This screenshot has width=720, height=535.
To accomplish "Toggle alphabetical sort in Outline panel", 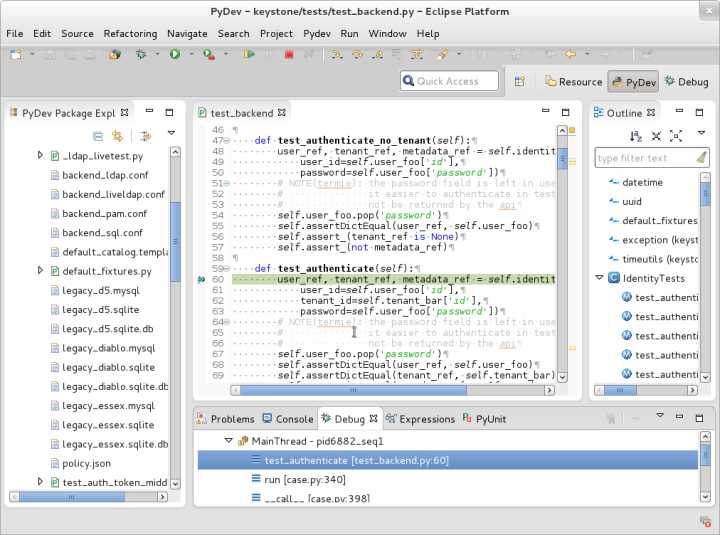I will (636, 135).
